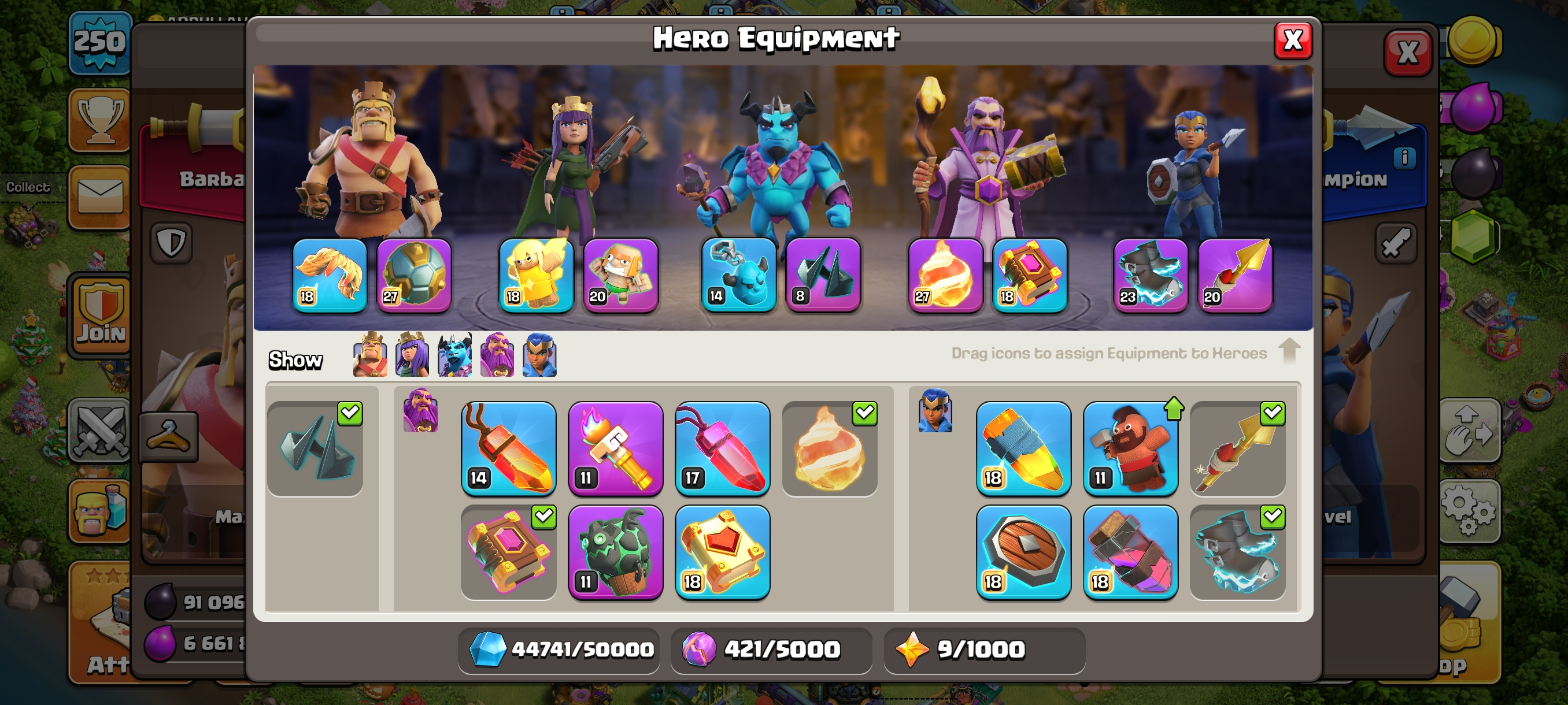Close the Hero Equipment window
The image size is (1568, 705).
point(1293,41)
